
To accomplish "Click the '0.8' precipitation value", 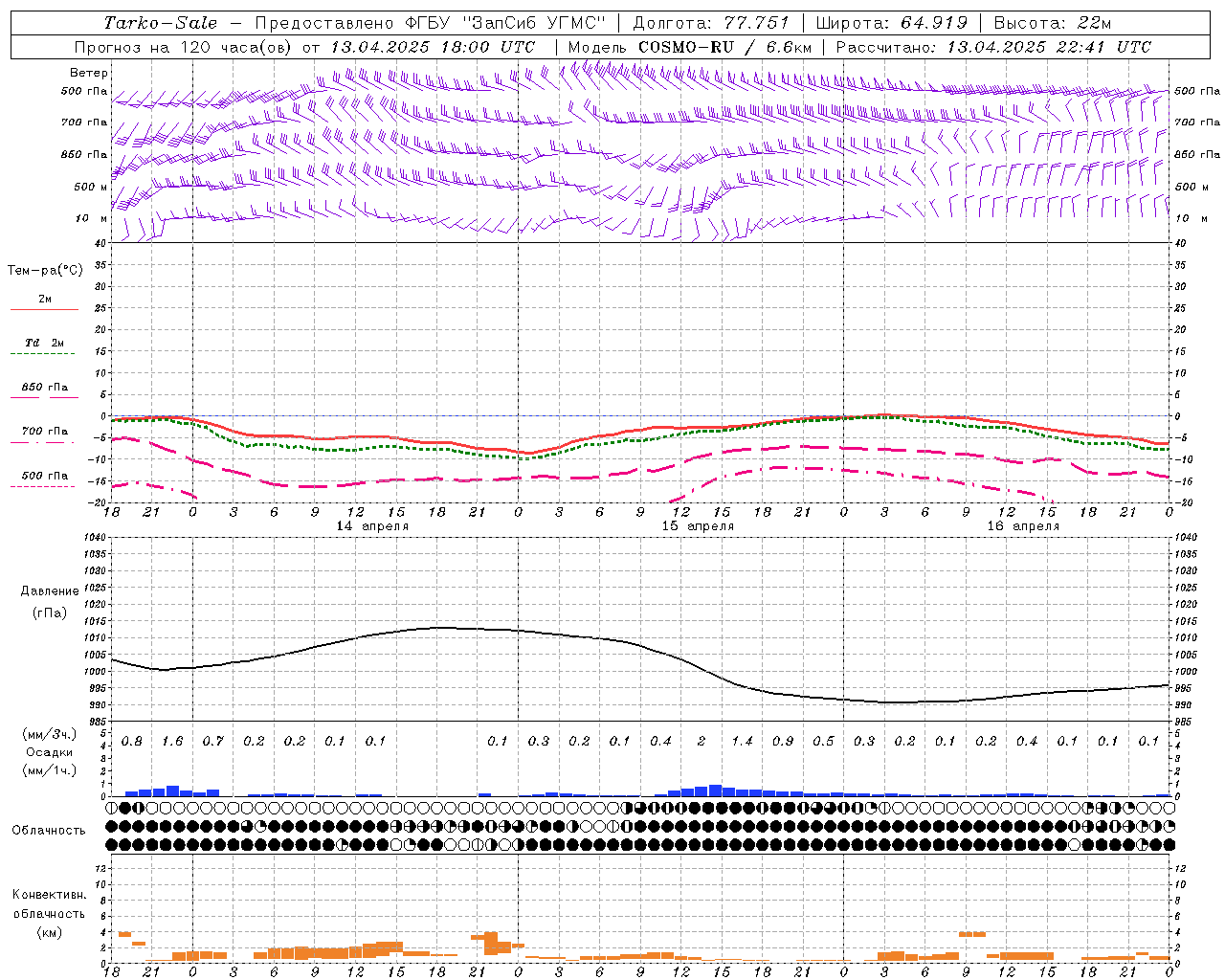I will (x=132, y=742).
